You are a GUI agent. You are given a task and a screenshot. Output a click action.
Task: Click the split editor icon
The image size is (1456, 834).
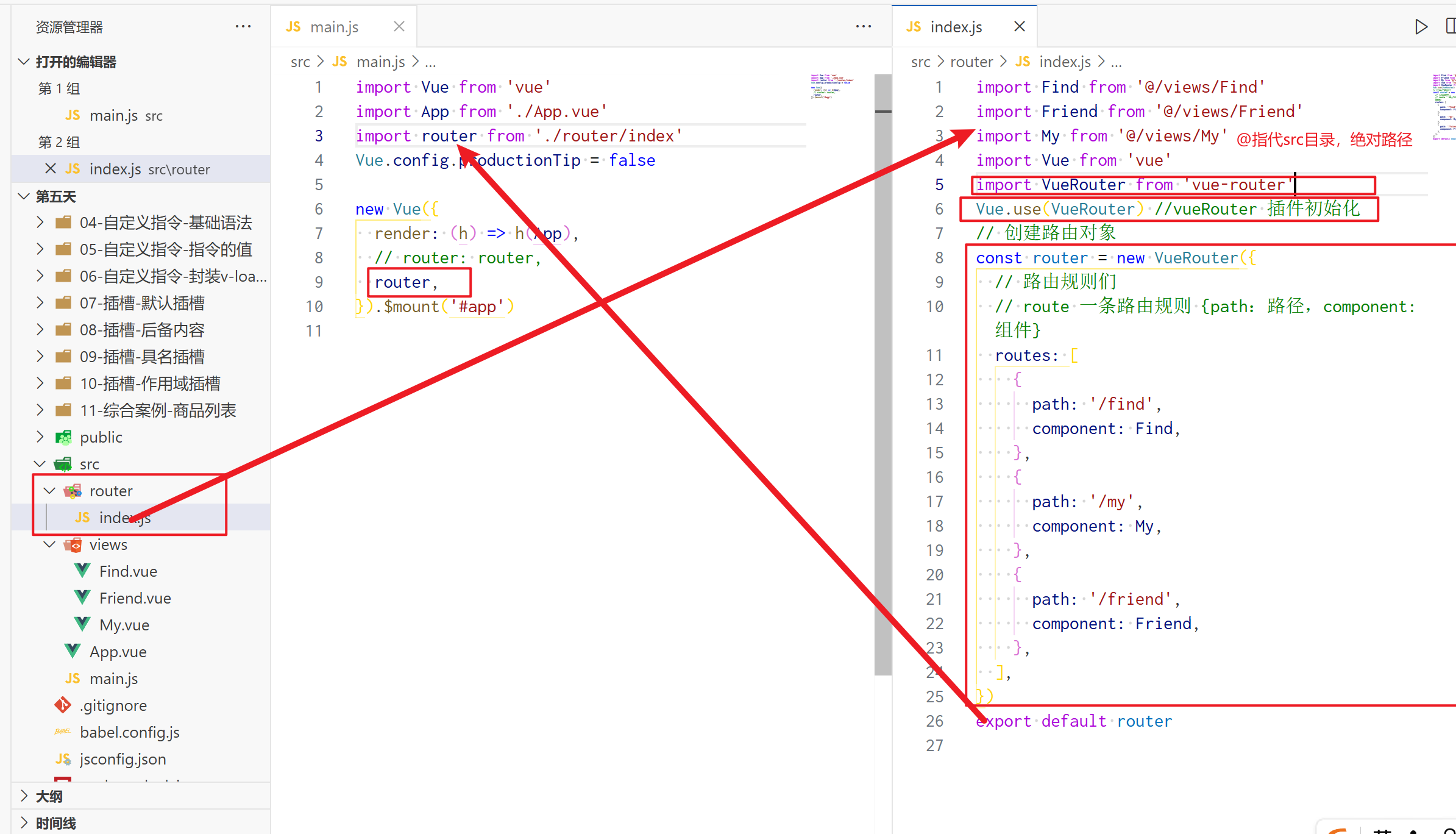1450,27
